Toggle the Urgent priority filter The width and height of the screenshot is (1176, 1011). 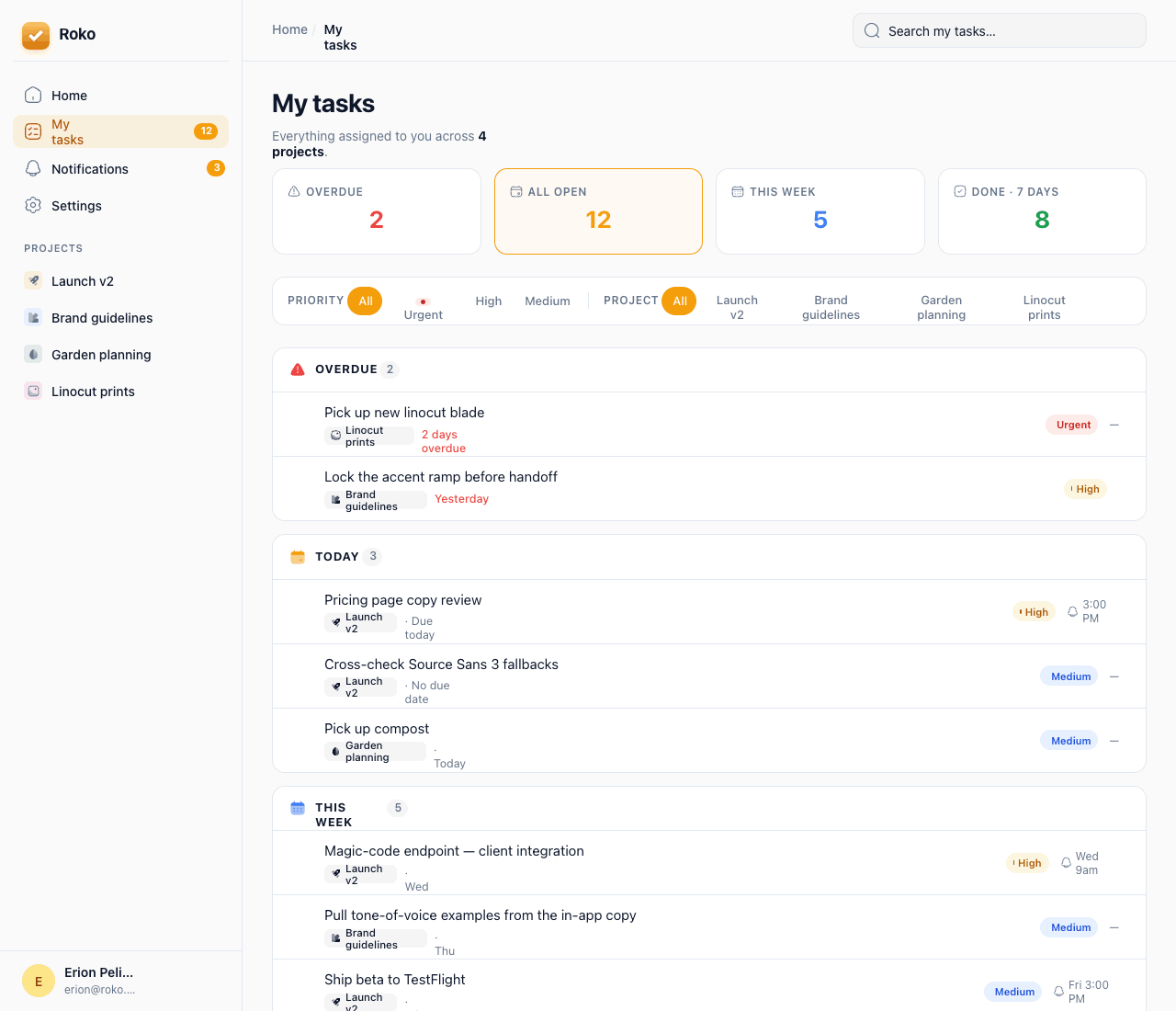423,308
